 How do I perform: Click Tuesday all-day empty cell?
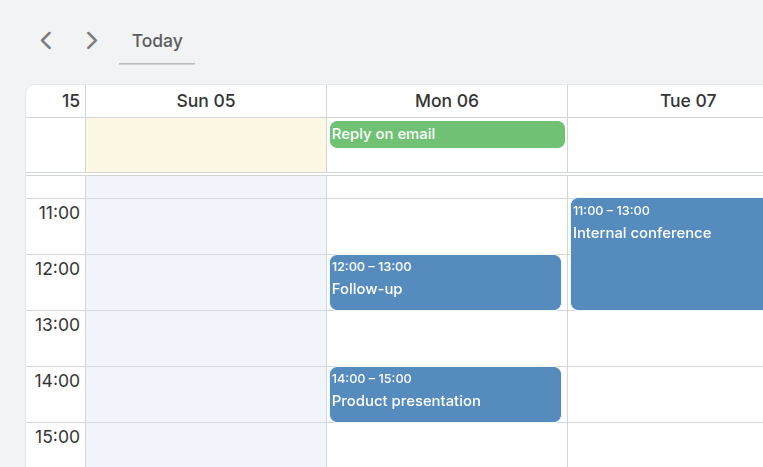665,144
